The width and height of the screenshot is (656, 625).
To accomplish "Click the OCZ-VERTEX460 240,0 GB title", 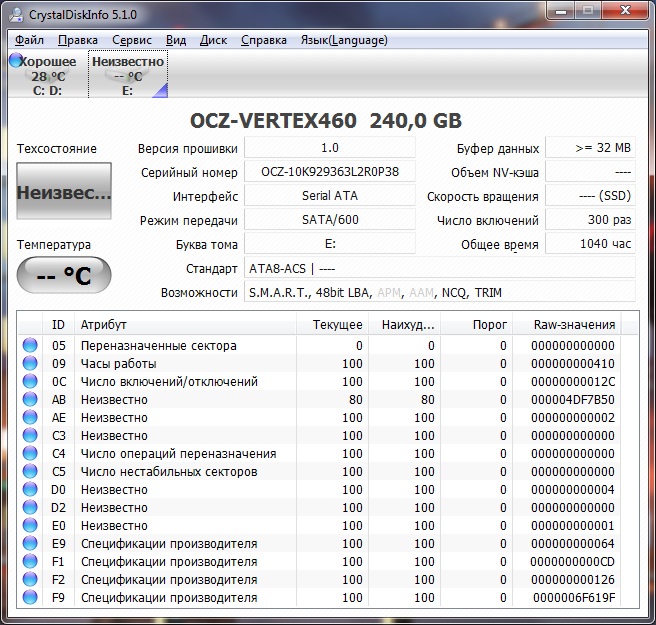I will [325, 121].
